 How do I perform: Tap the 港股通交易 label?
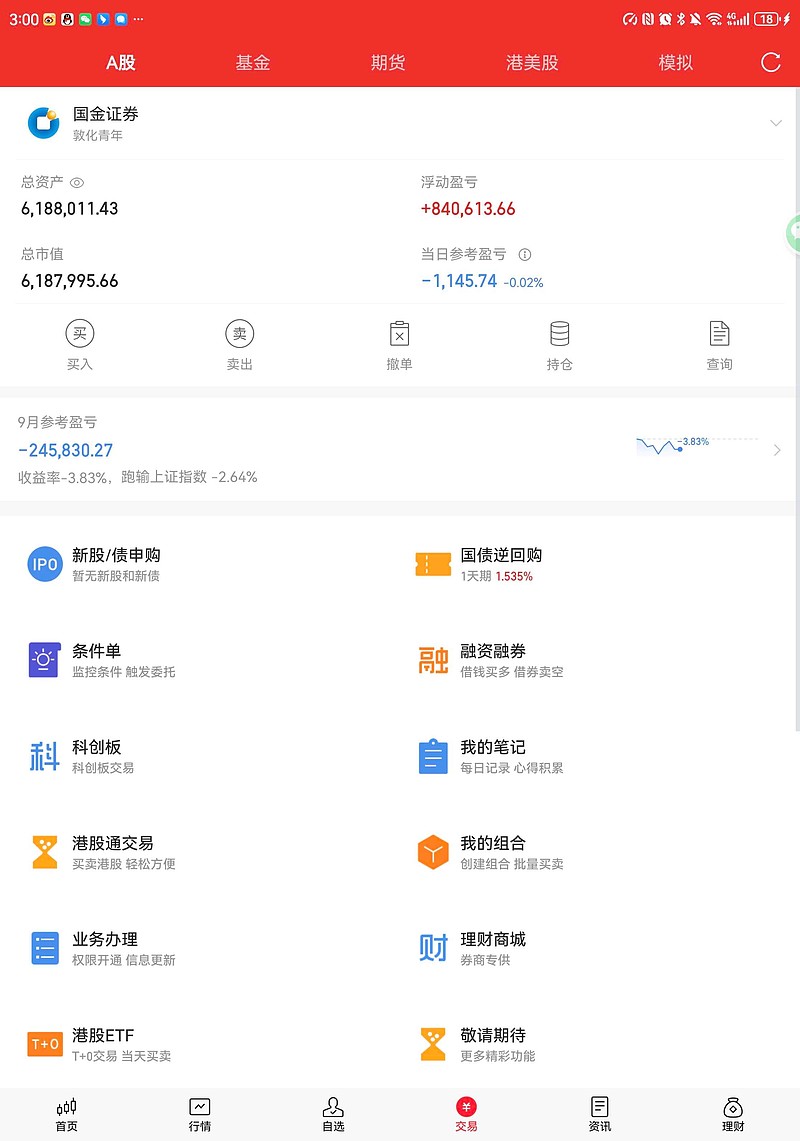pos(113,843)
